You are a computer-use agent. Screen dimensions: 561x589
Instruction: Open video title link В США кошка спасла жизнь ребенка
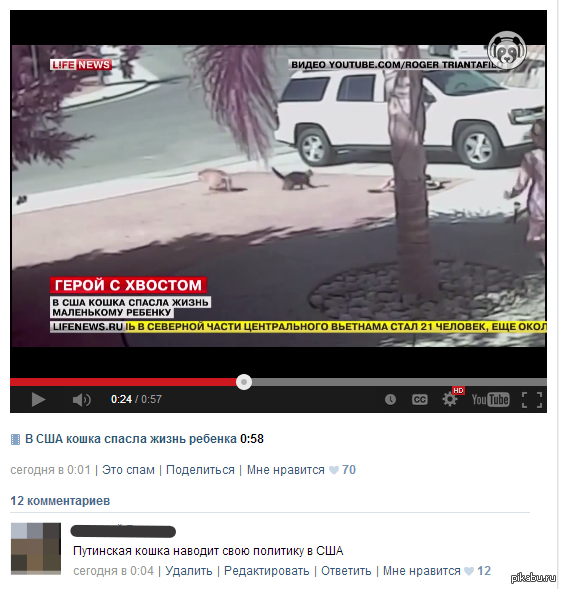pyautogui.click(x=130, y=439)
